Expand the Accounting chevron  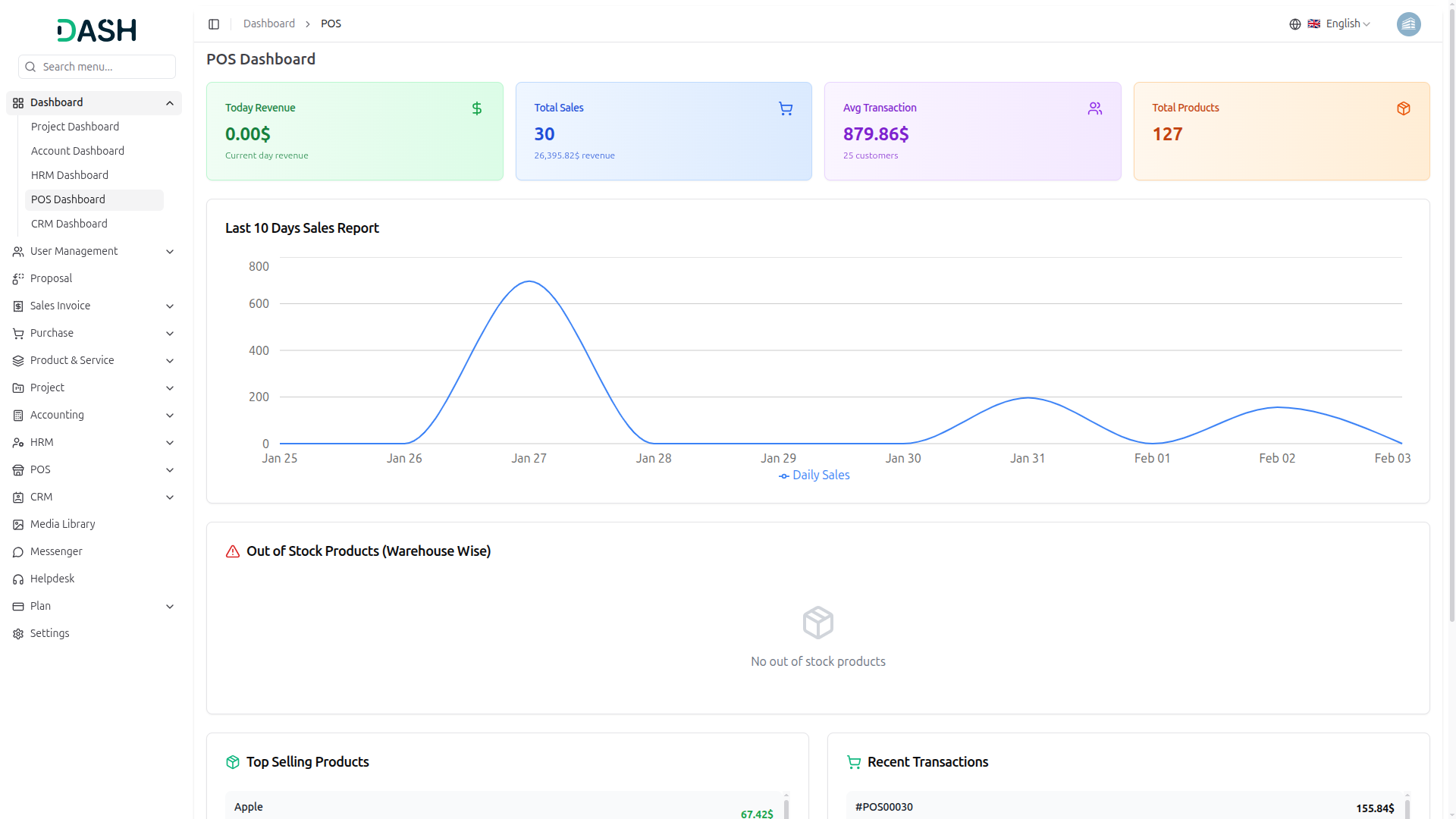(x=170, y=416)
